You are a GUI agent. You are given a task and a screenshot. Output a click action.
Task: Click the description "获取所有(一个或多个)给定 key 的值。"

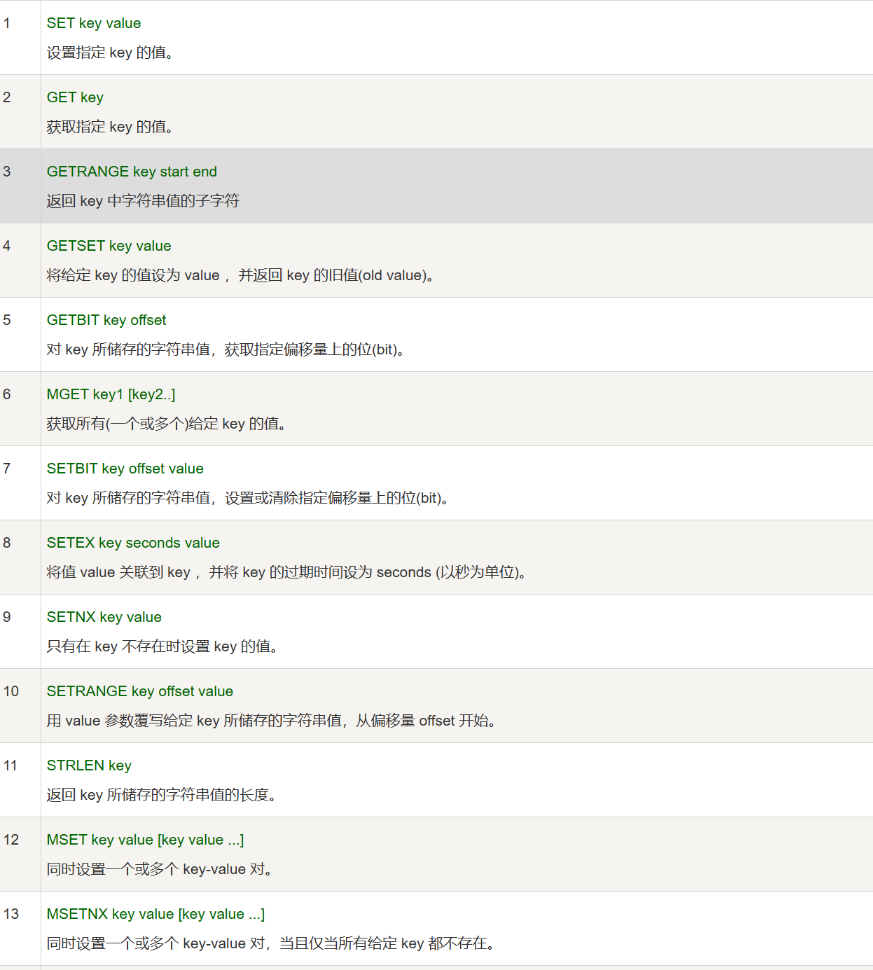coord(166,424)
